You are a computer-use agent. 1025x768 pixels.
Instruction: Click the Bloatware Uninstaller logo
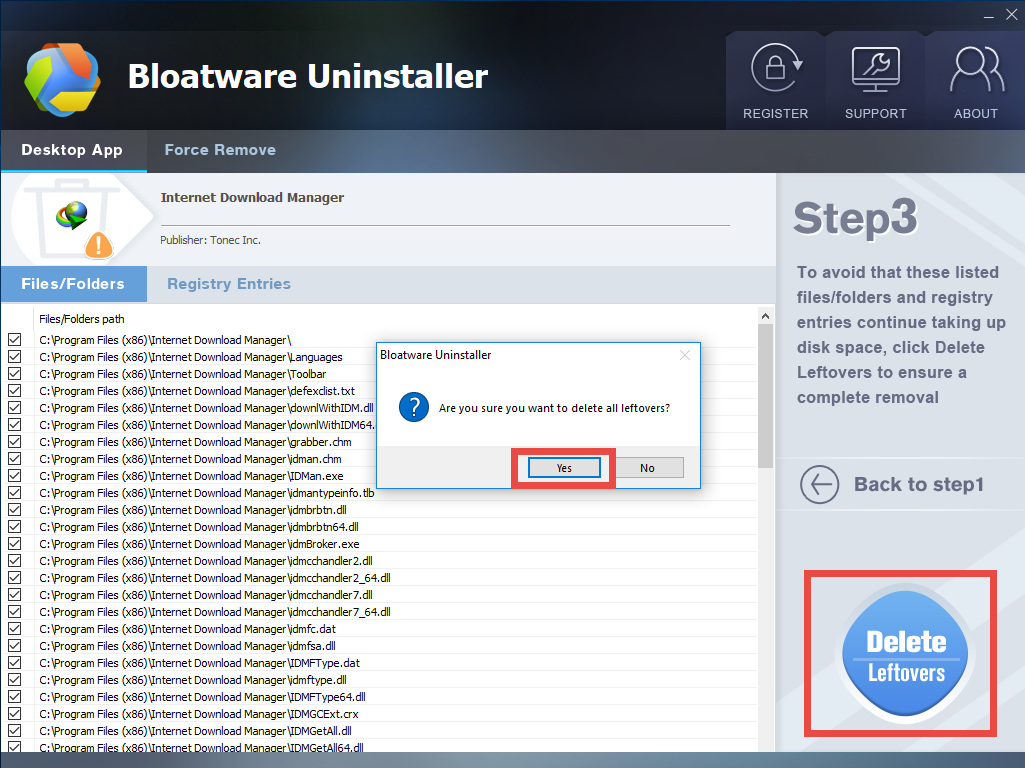[x=63, y=79]
